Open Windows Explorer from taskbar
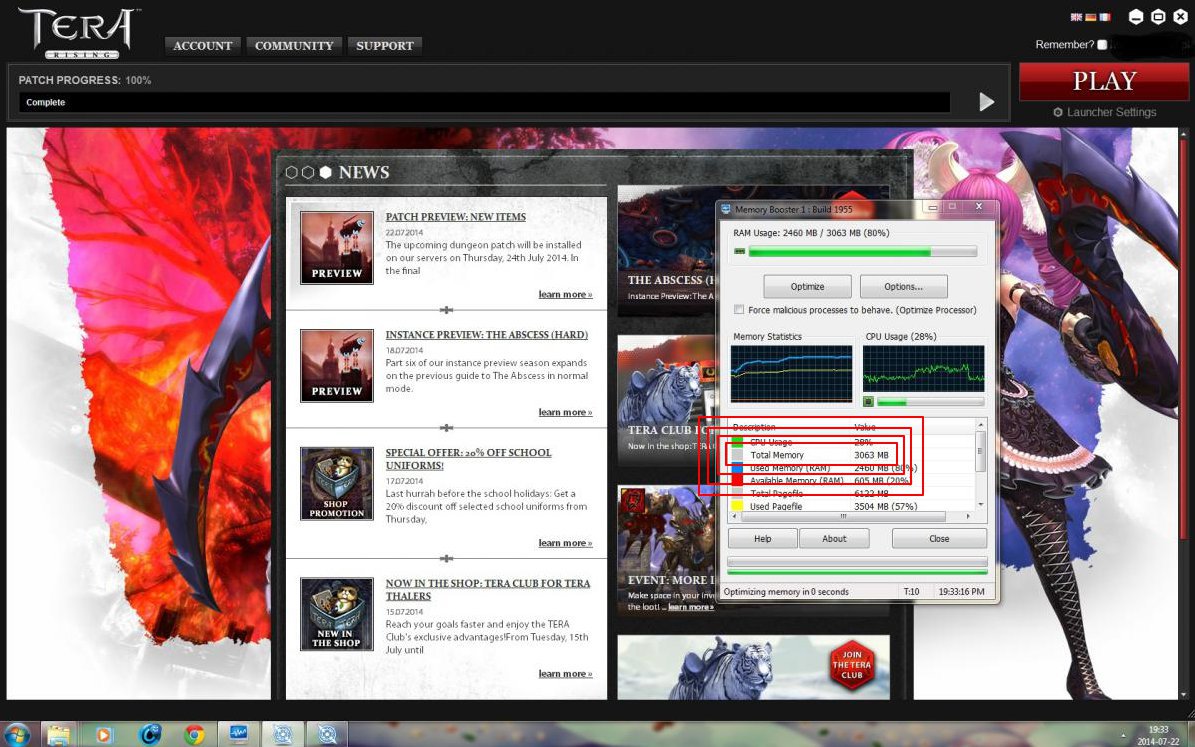 click(x=59, y=735)
